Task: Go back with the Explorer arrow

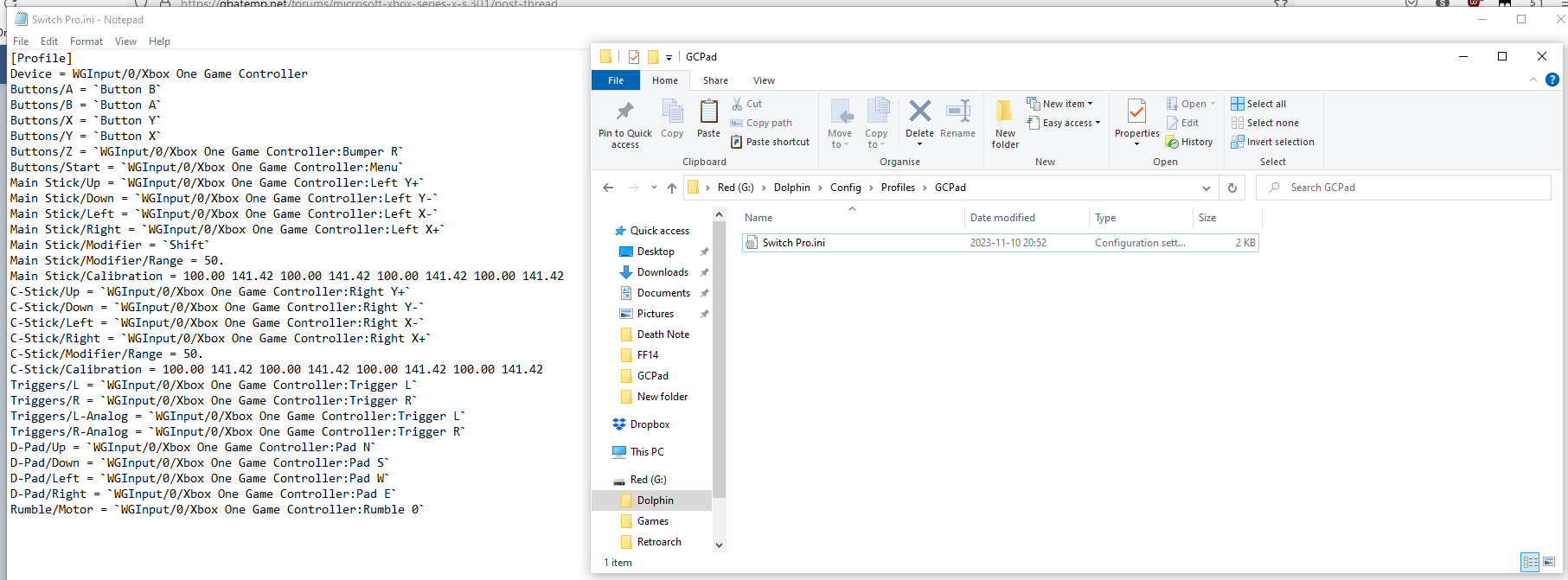Action: point(608,188)
